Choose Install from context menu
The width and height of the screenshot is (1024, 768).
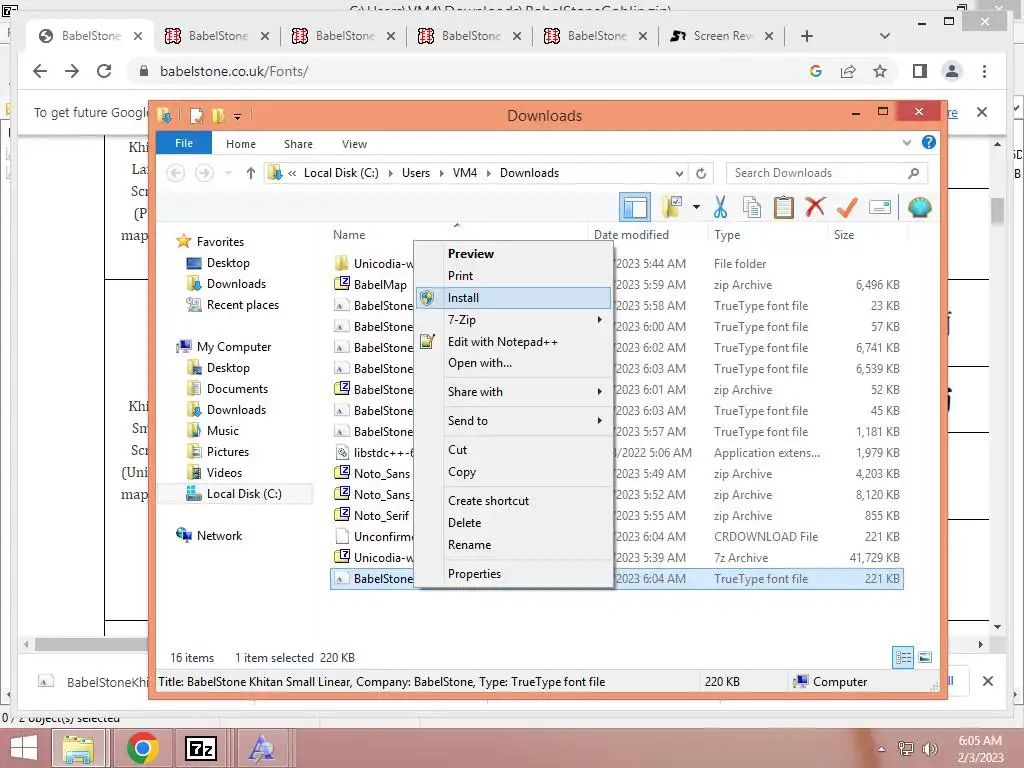[x=514, y=298]
